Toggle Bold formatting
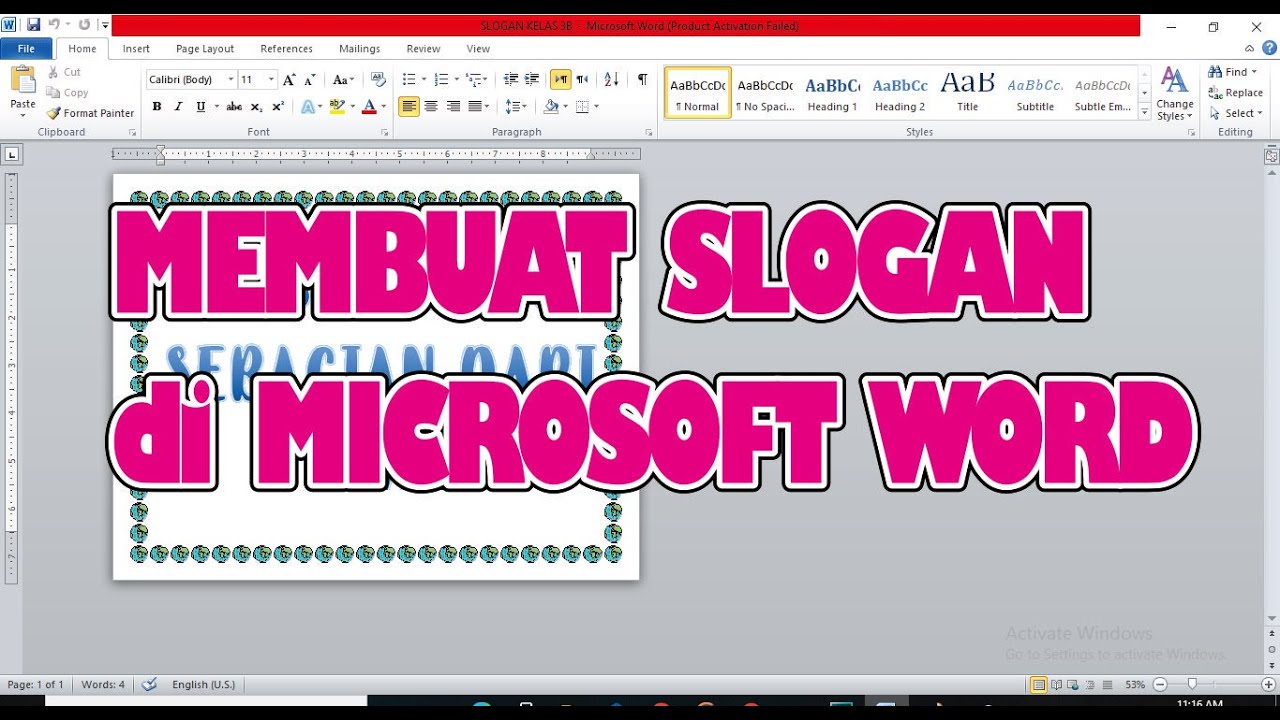 pos(157,106)
